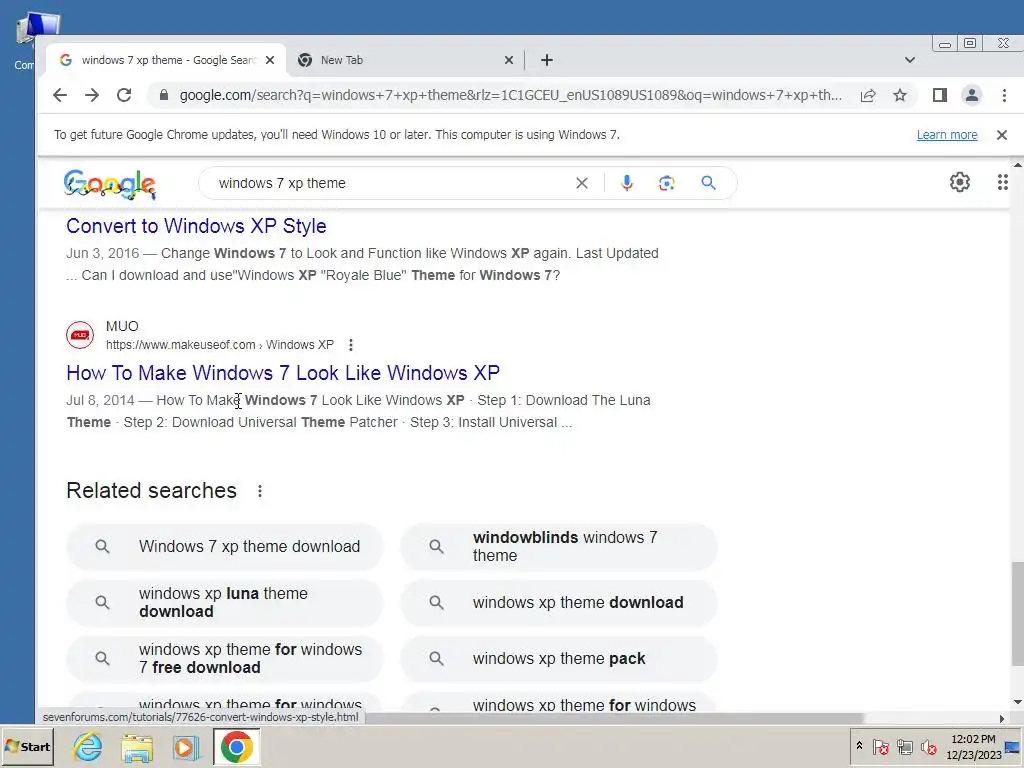
Task: Open the Google apps grid
Action: point(1002,182)
